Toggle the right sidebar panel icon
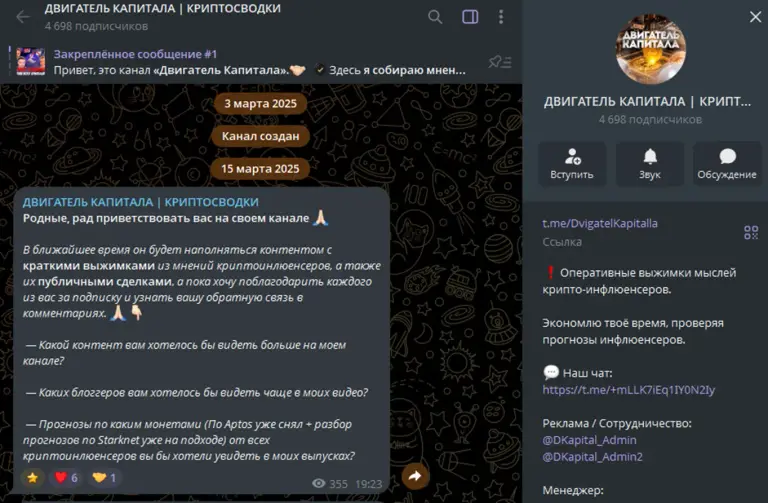The image size is (768, 503). click(470, 17)
